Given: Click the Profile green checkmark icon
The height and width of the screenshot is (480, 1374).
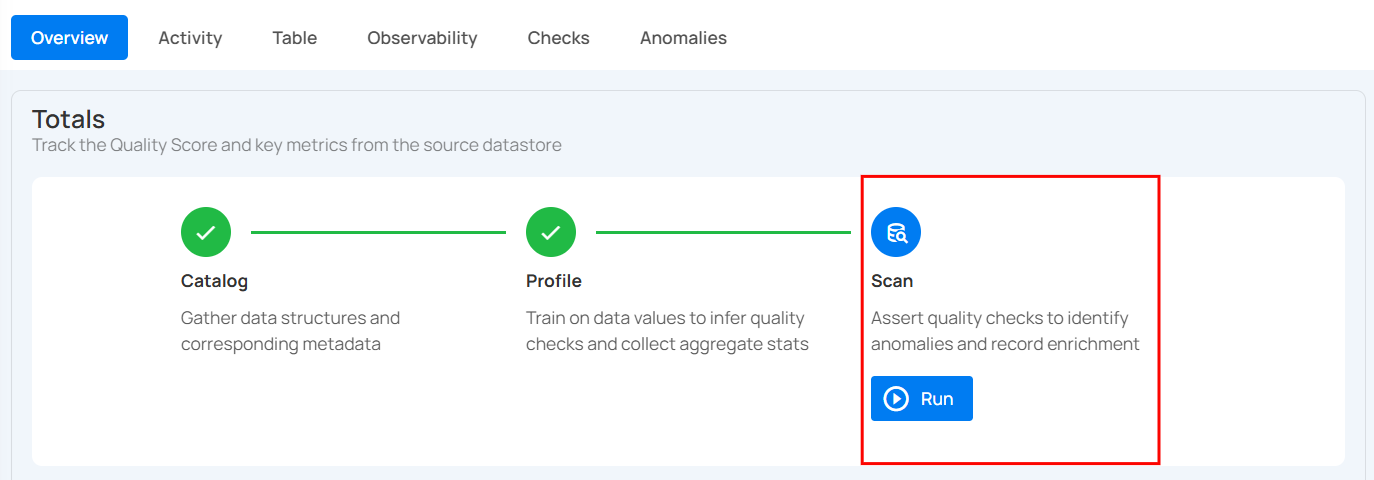Looking at the screenshot, I should [551, 232].
